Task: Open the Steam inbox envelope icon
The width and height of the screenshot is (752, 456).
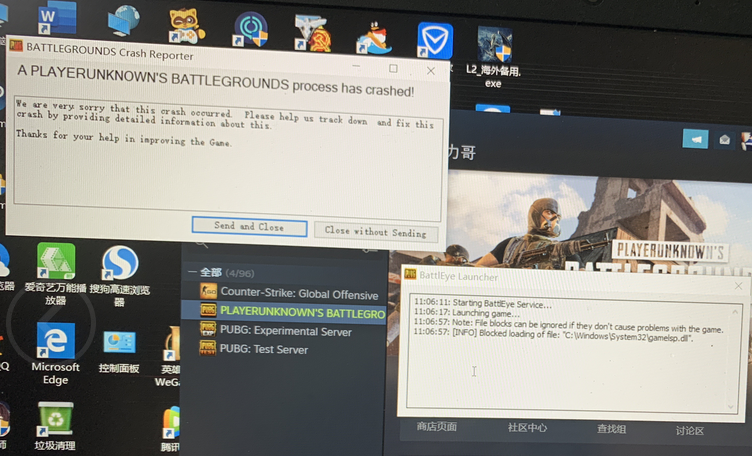Action: point(725,140)
